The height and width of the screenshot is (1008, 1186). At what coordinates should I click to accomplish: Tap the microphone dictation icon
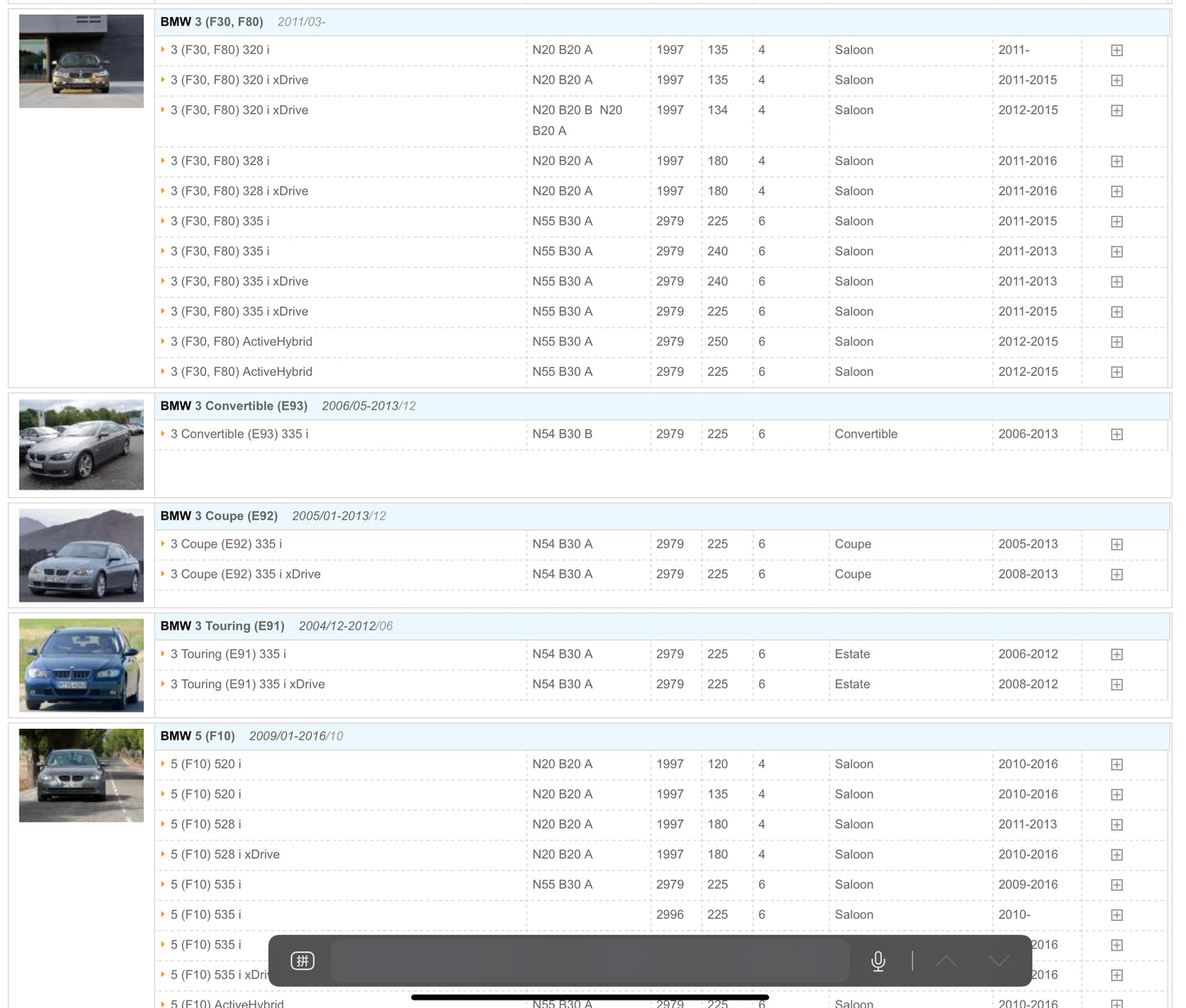877,960
